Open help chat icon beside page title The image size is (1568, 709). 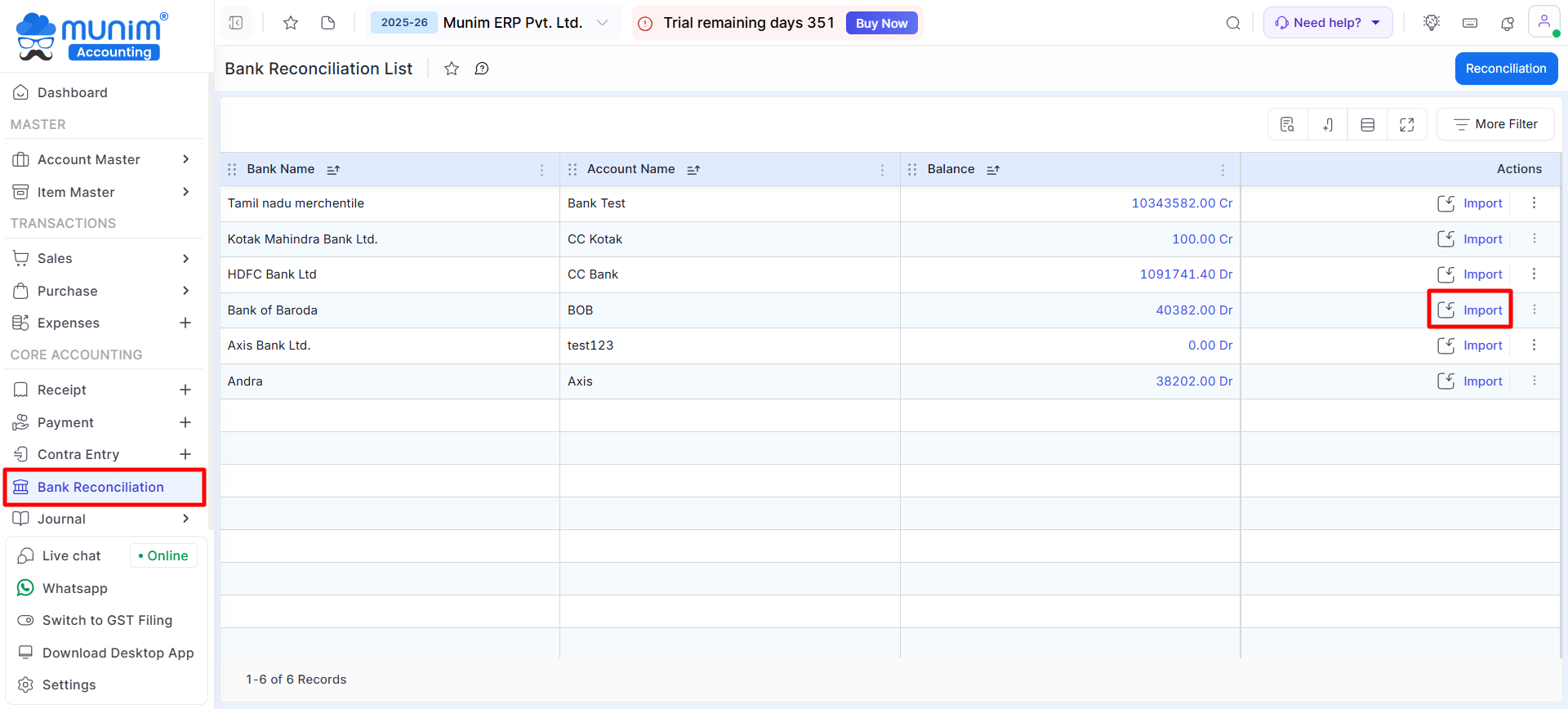[482, 69]
